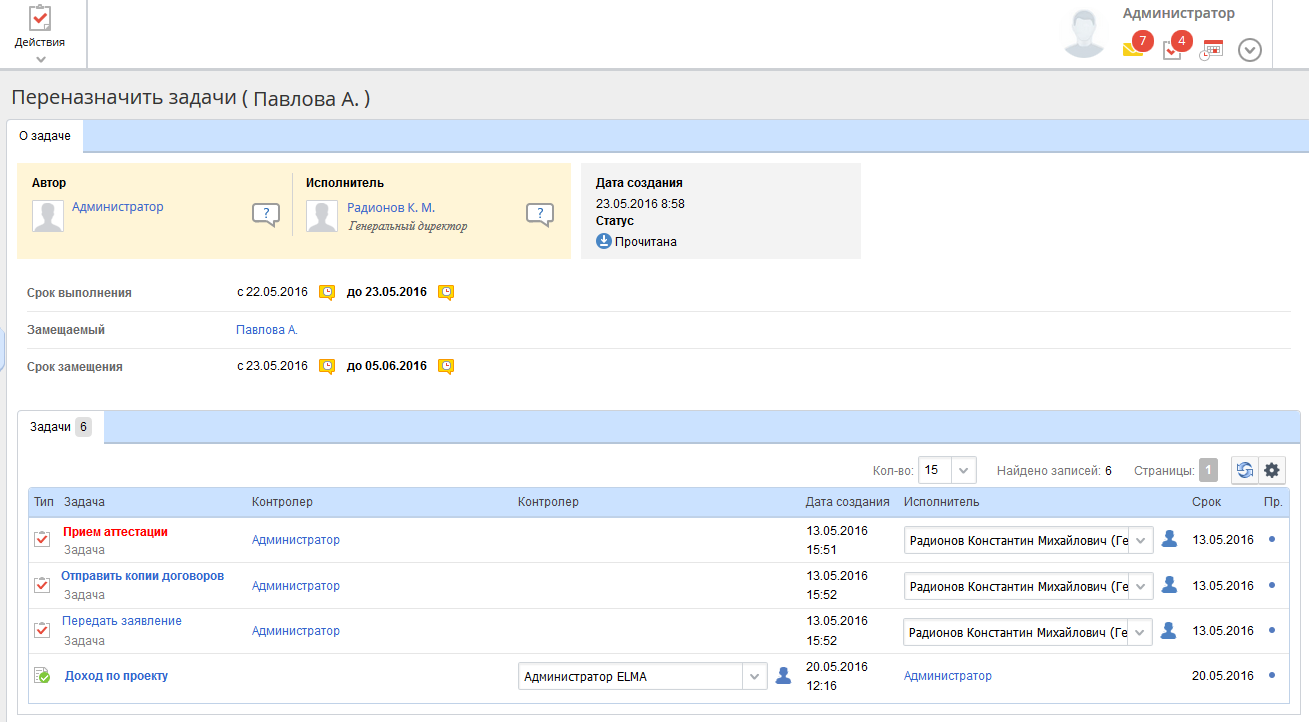Screen dimensions: 1309x722
Task: Expand the user menu chevron
Action: (x=1250, y=50)
